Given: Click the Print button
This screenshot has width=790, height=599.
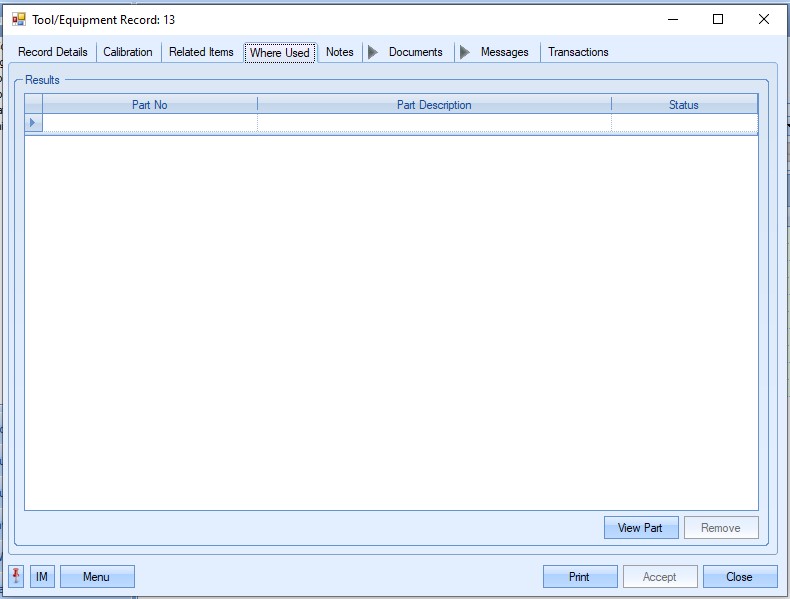Looking at the screenshot, I should pos(580,577).
